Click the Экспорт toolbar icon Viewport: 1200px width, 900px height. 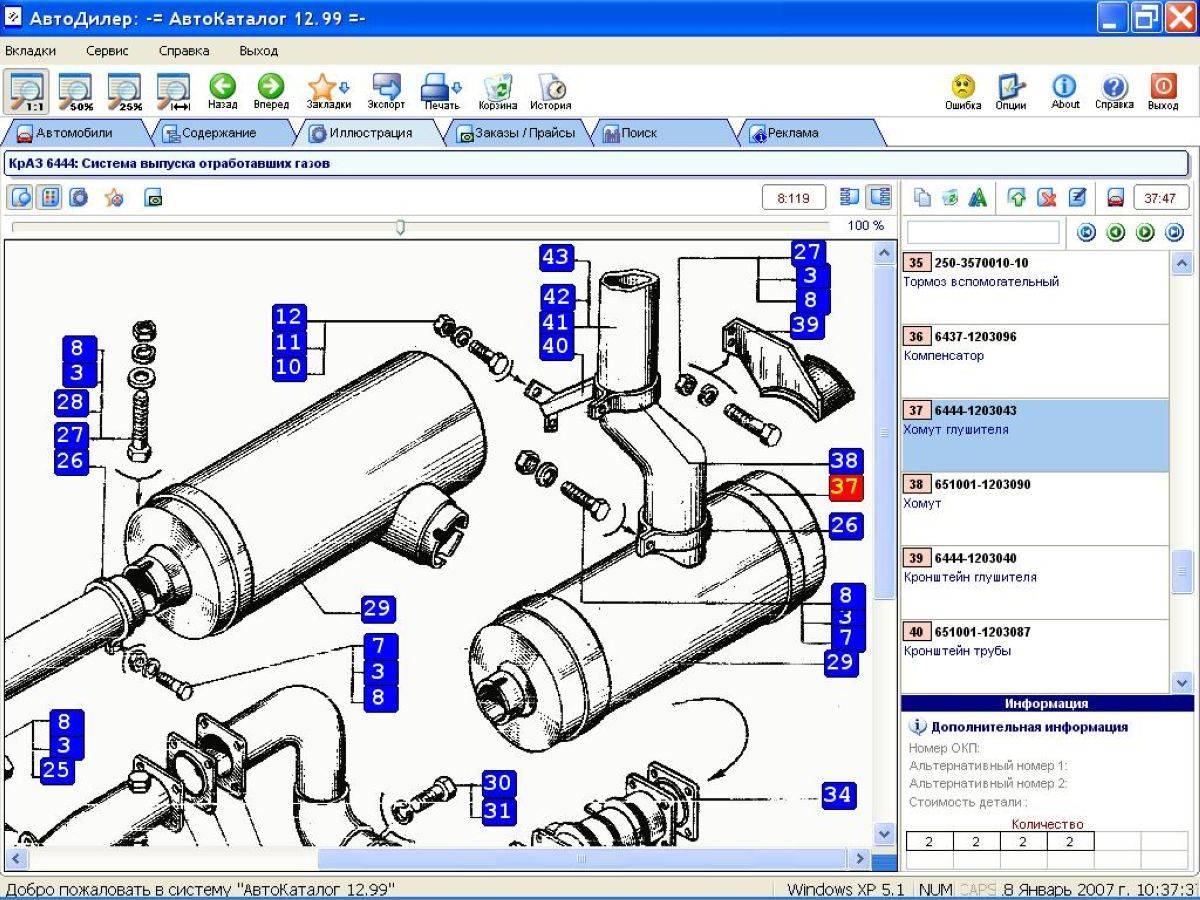point(386,91)
